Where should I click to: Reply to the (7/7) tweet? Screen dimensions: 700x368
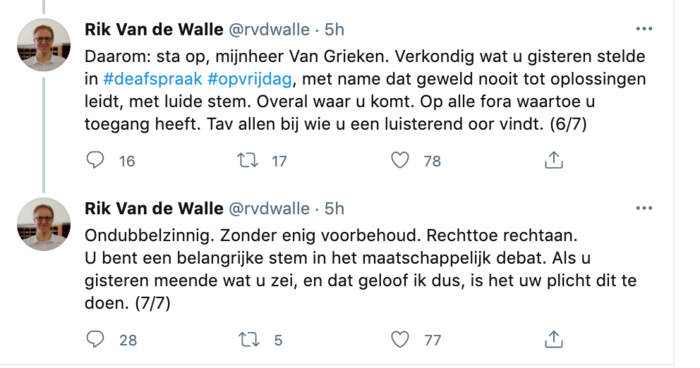point(95,339)
